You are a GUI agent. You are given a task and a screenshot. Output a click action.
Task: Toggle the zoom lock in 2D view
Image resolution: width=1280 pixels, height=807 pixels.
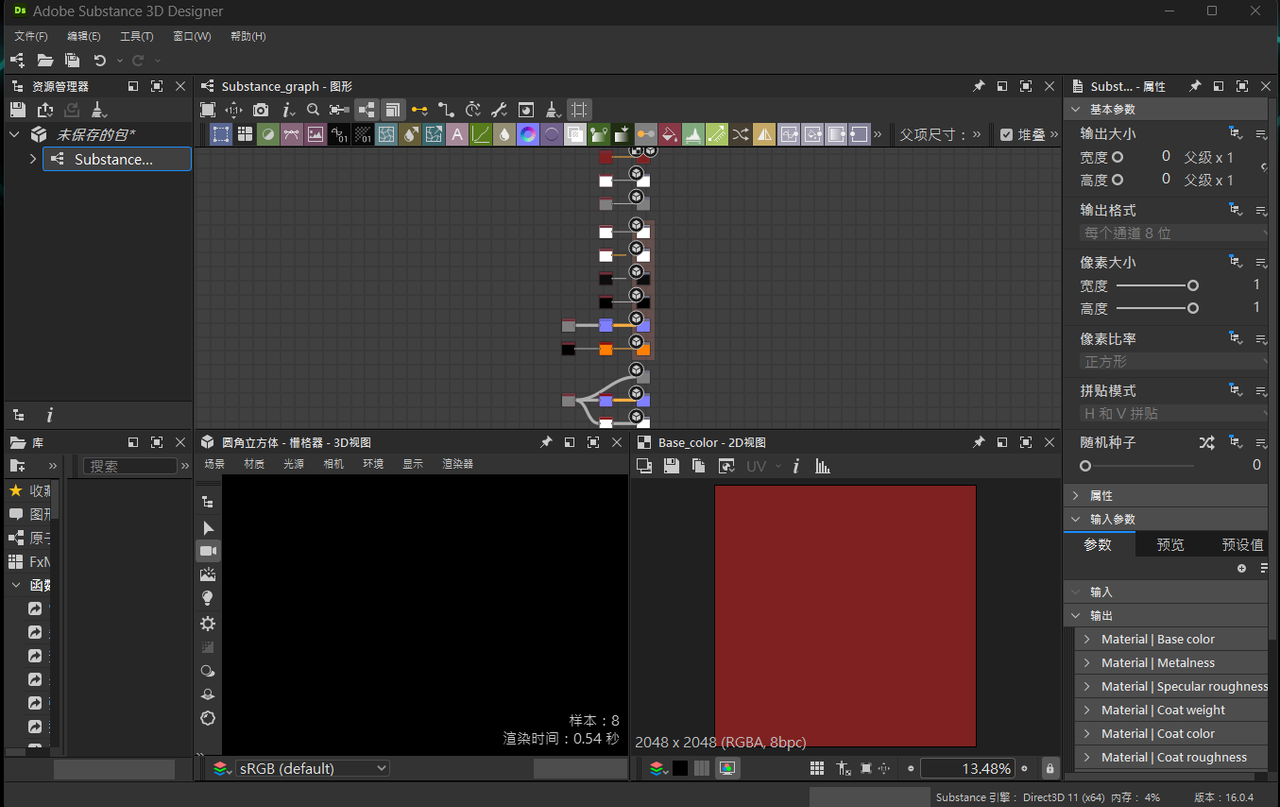tap(1049, 768)
